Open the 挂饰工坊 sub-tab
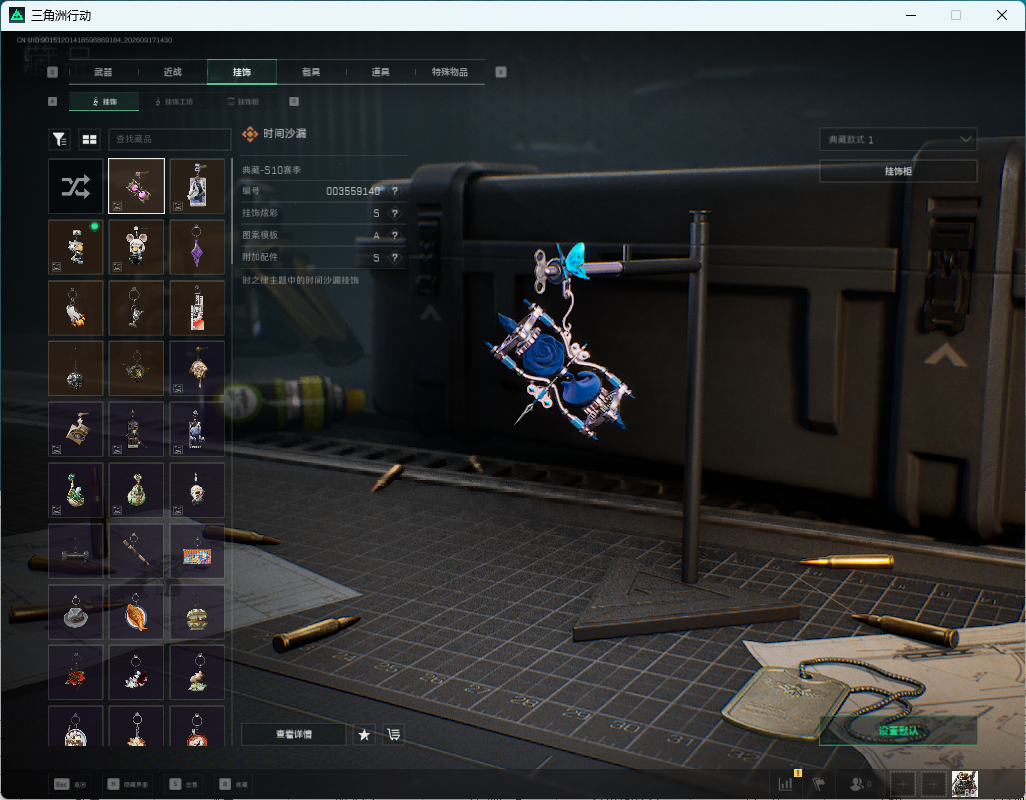 click(174, 101)
